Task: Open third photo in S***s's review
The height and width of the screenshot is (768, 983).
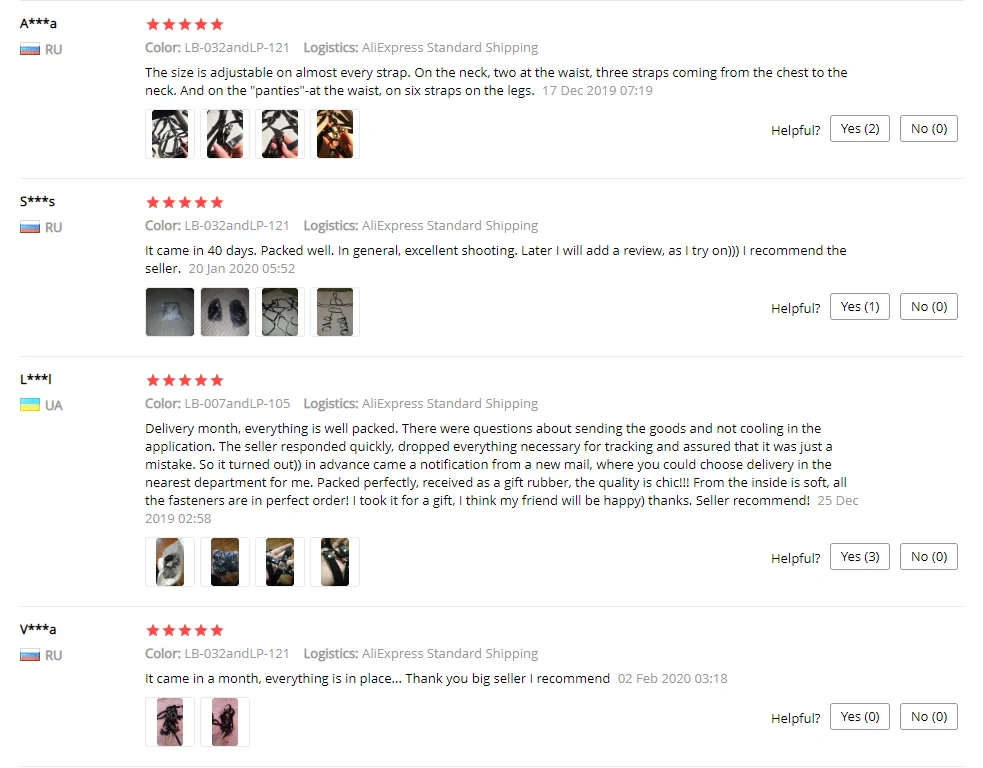Action: coord(280,312)
